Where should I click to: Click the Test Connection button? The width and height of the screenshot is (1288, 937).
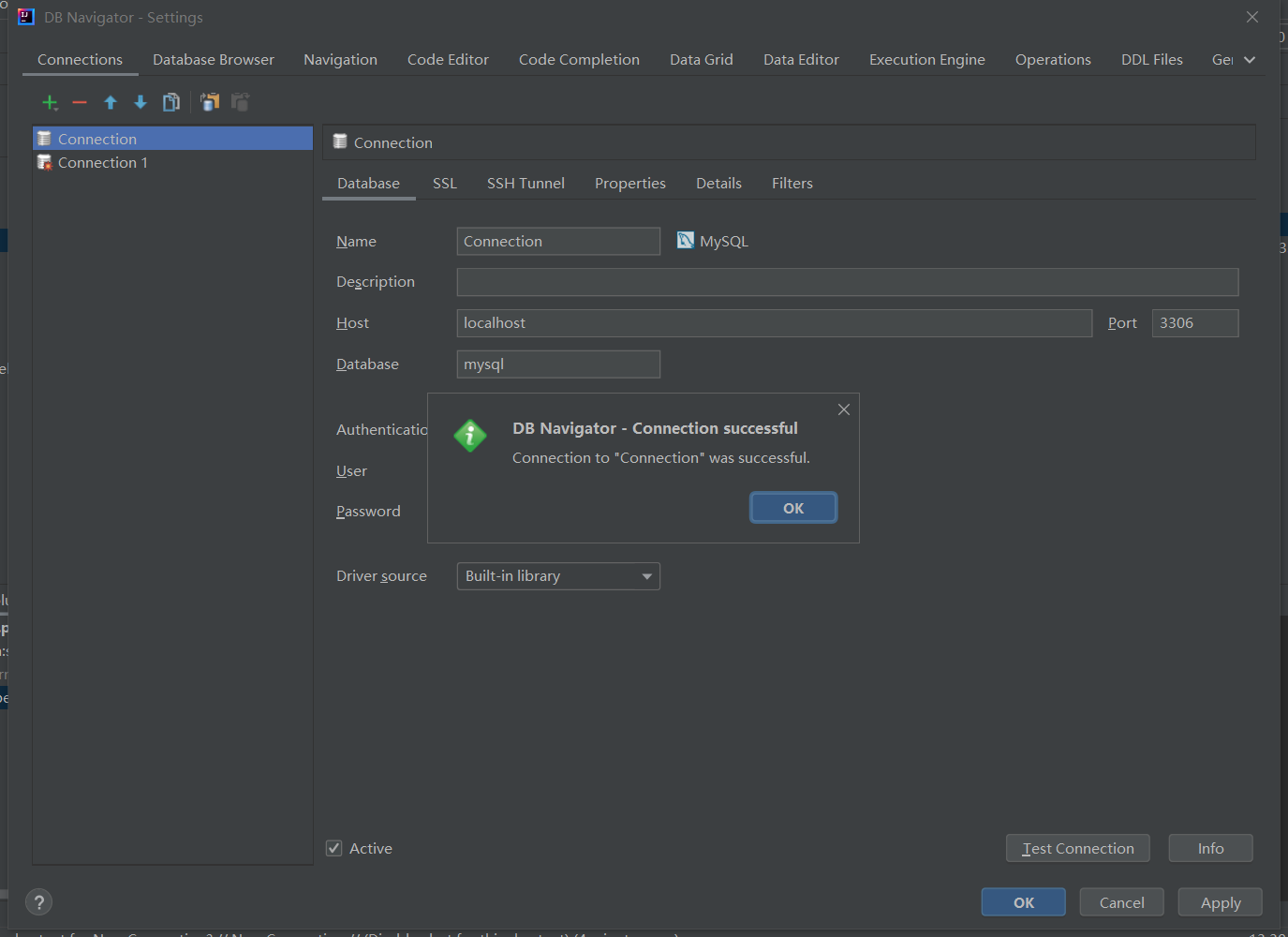coord(1077,848)
